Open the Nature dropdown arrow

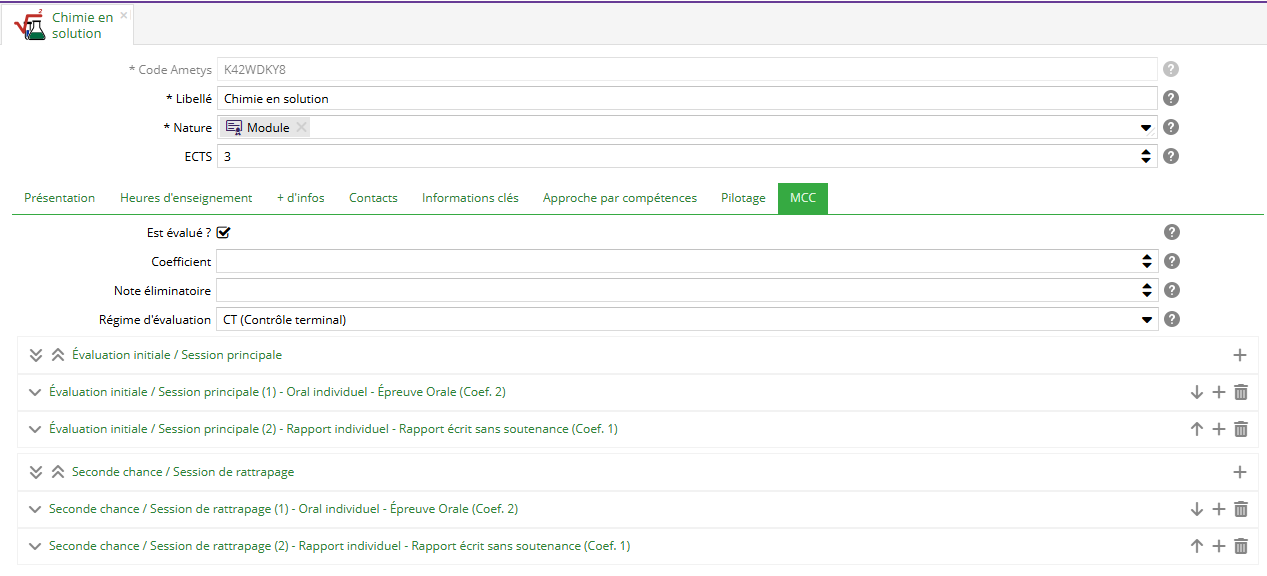tap(1146, 128)
